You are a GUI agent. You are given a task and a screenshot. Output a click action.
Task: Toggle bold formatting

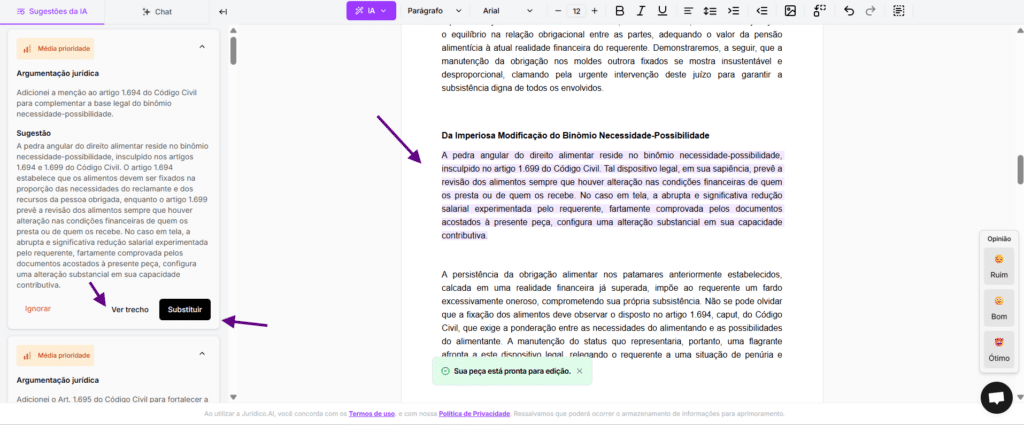[619, 11]
